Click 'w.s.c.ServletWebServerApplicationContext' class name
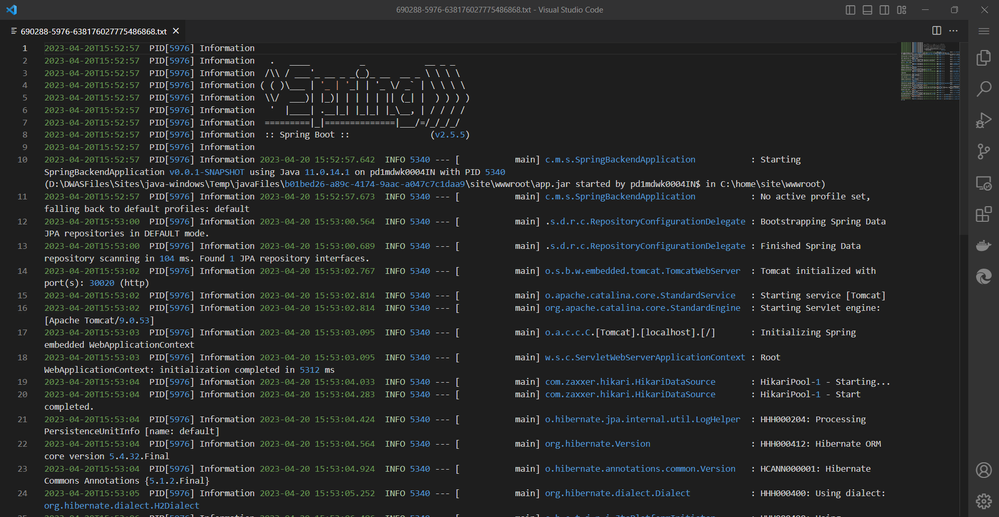Image resolution: width=999 pixels, height=517 pixels. 645,358
